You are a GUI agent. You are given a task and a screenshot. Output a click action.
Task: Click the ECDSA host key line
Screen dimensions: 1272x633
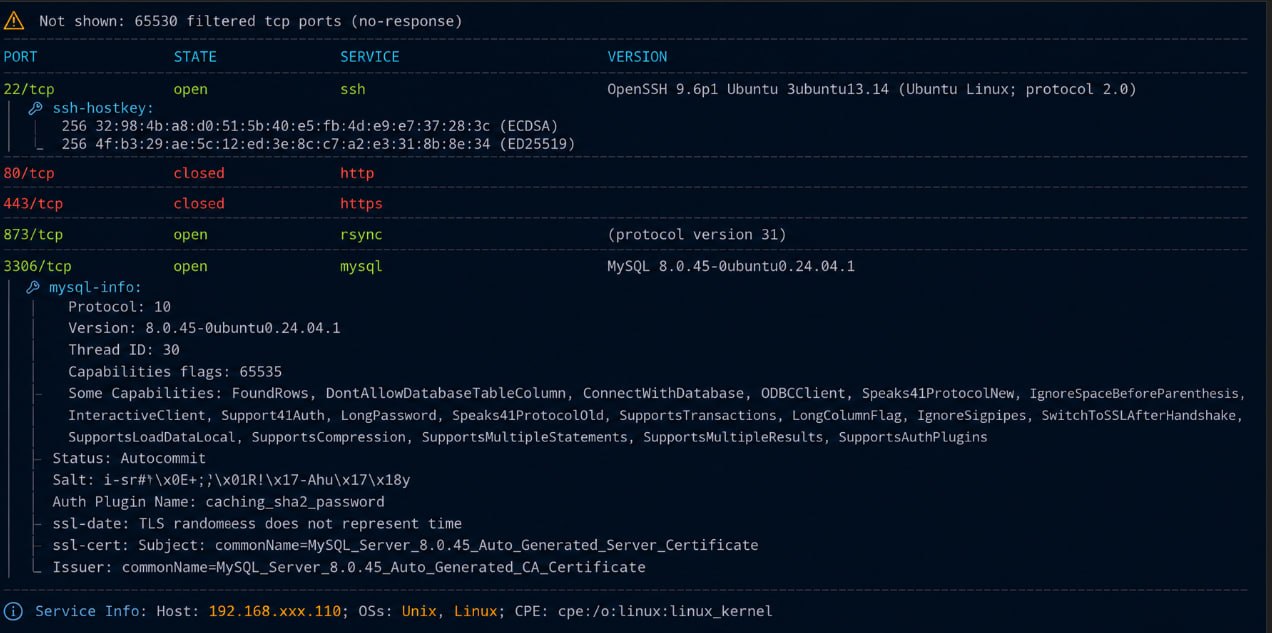309,126
